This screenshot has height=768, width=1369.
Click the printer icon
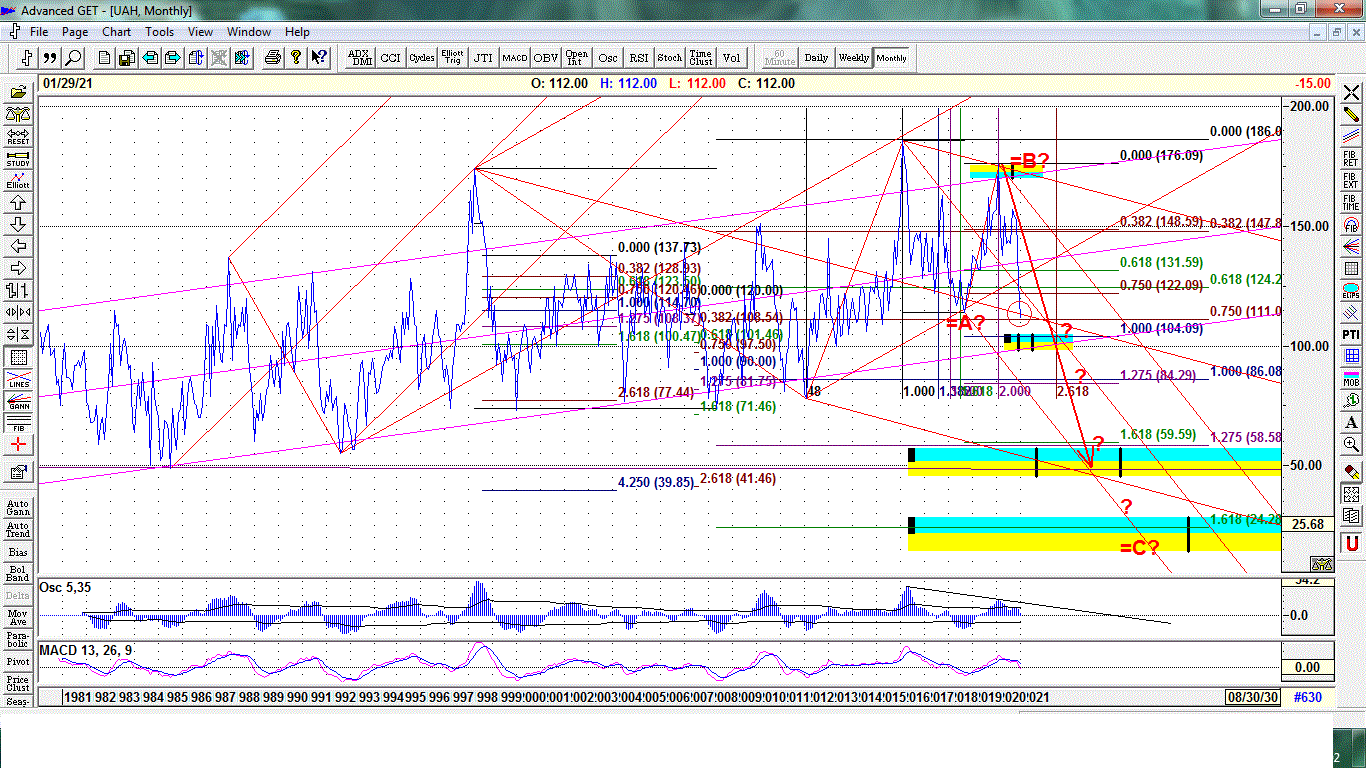click(x=273, y=57)
